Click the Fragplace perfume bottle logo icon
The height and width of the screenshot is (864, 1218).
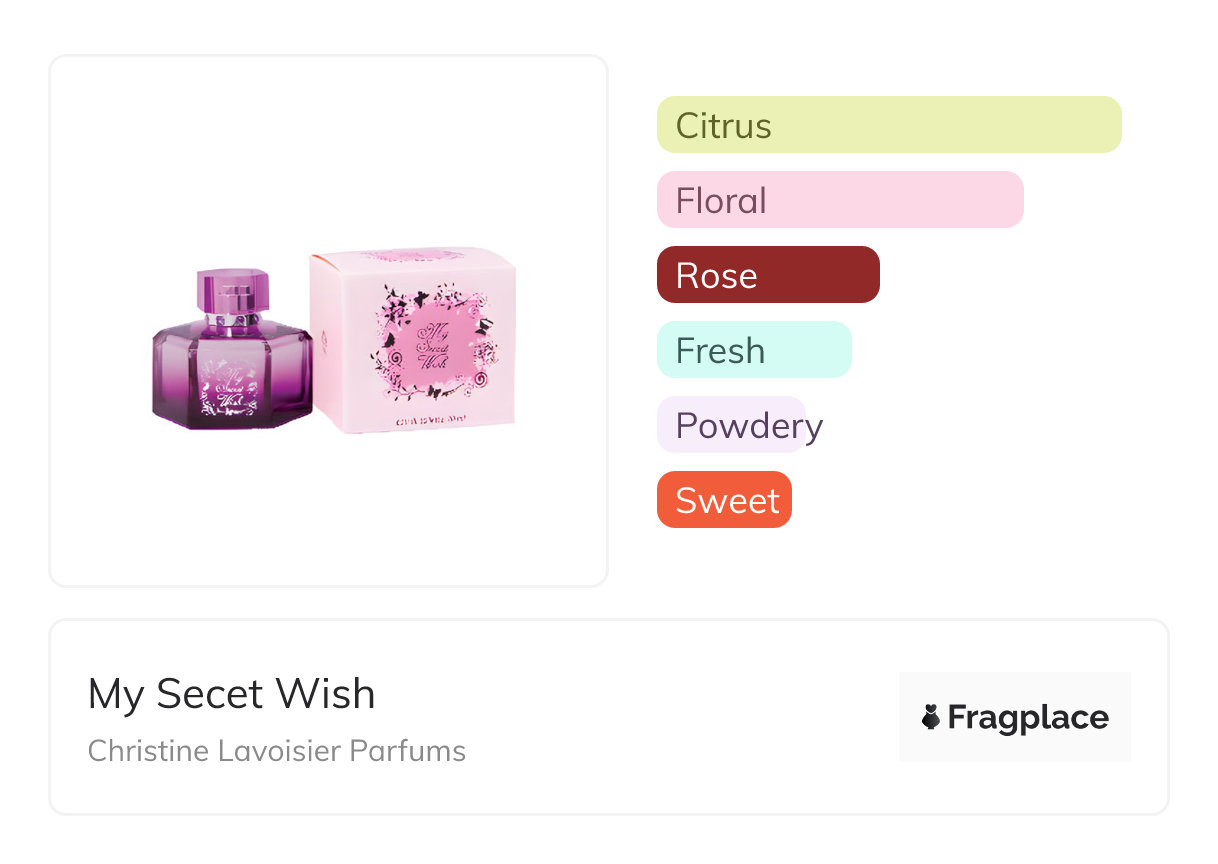[x=931, y=717]
